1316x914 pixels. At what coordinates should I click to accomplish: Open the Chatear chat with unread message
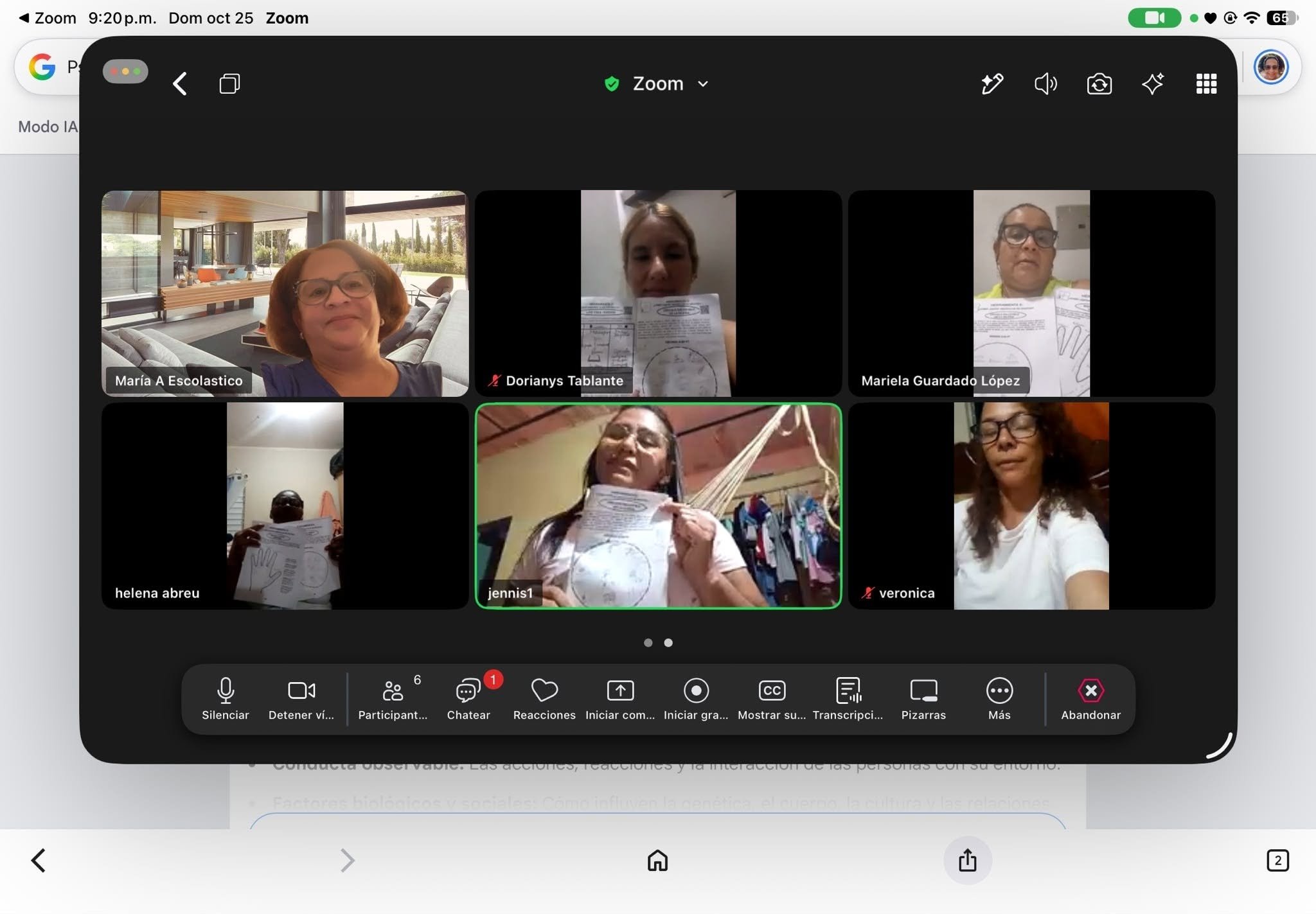(468, 699)
